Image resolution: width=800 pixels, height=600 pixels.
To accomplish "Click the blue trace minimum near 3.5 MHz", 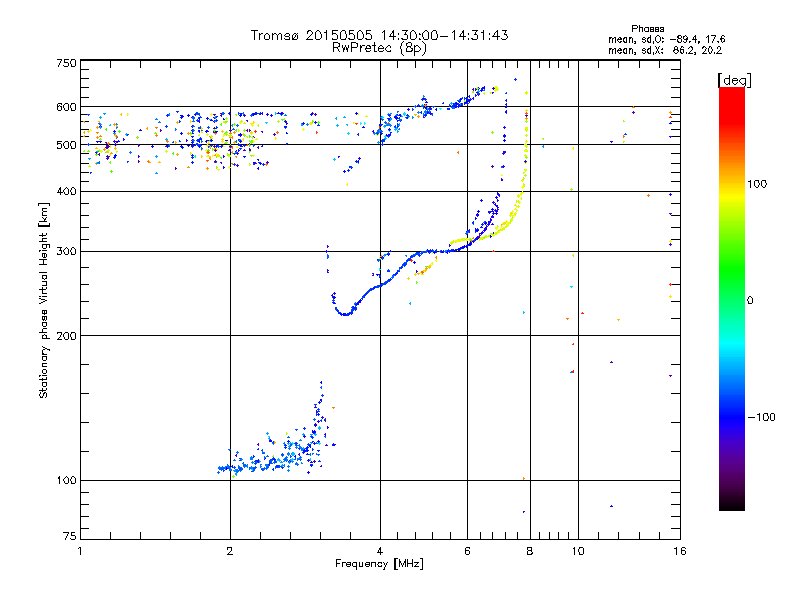I will [346, 314].
